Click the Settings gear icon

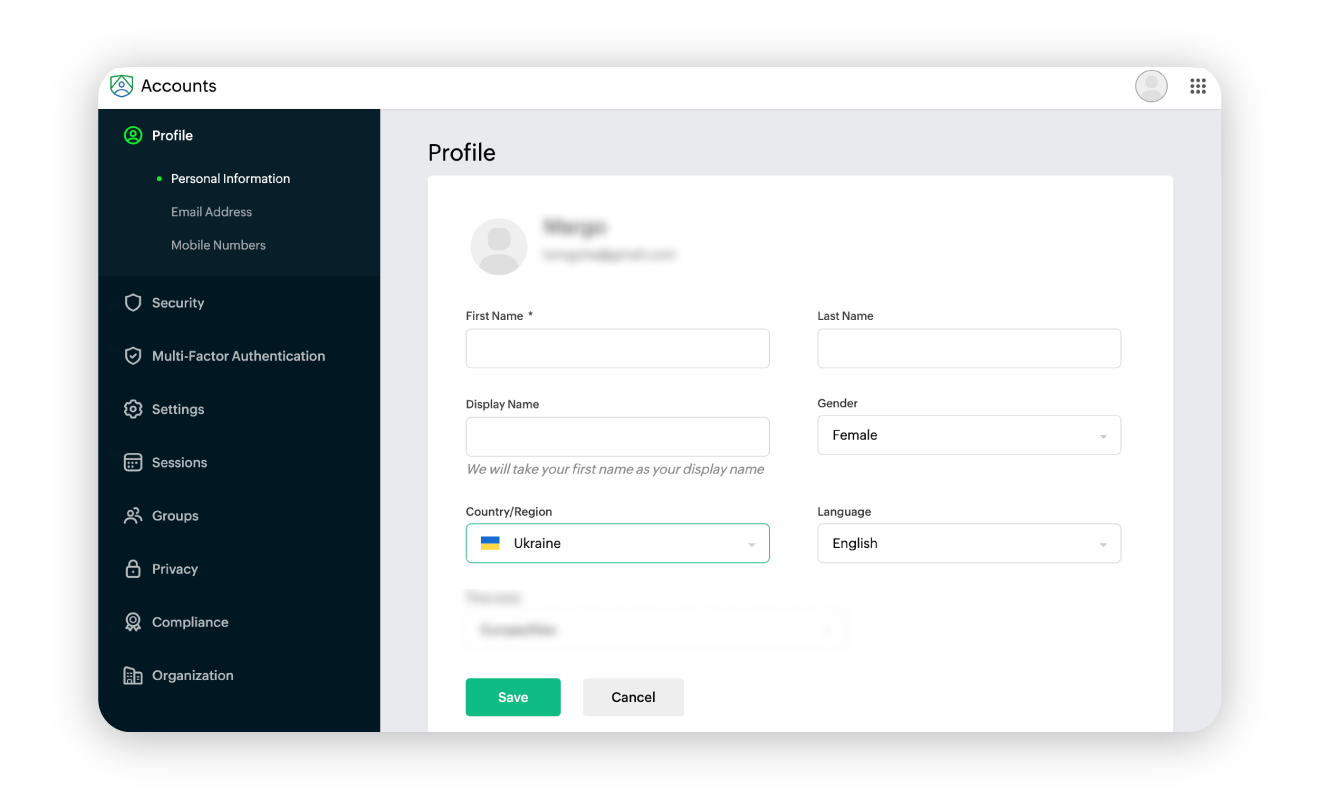pos(133,409)
